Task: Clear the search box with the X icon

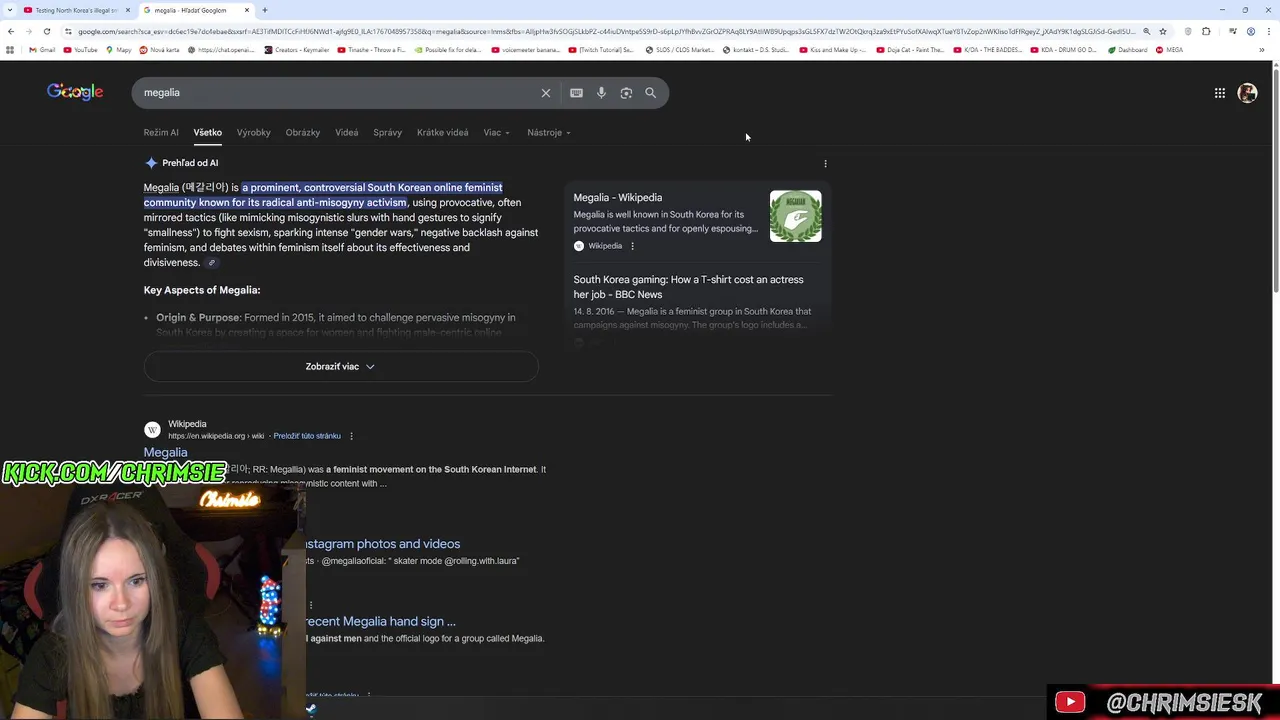Action: 546,93
